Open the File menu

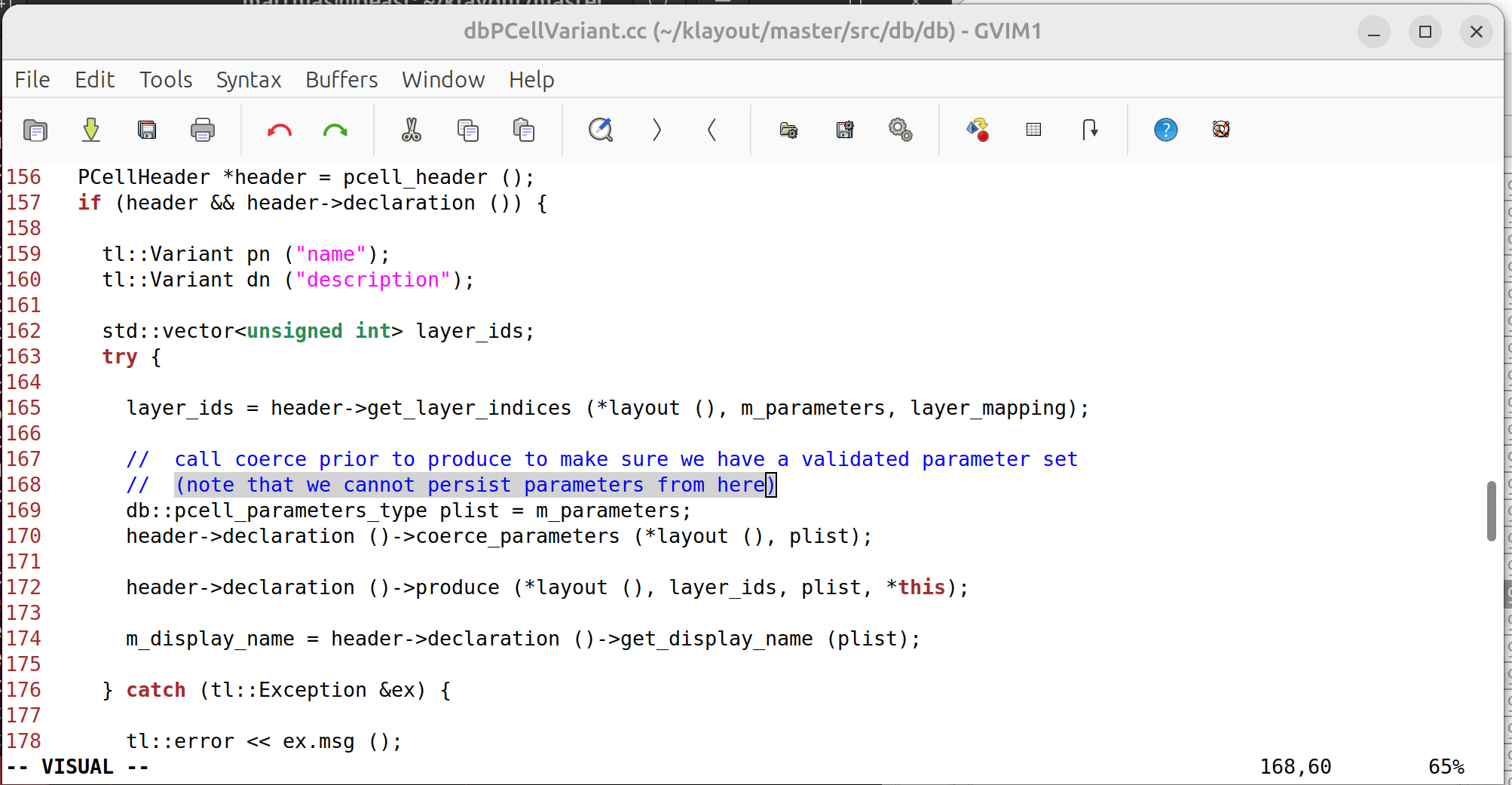(x=32, y=80)
